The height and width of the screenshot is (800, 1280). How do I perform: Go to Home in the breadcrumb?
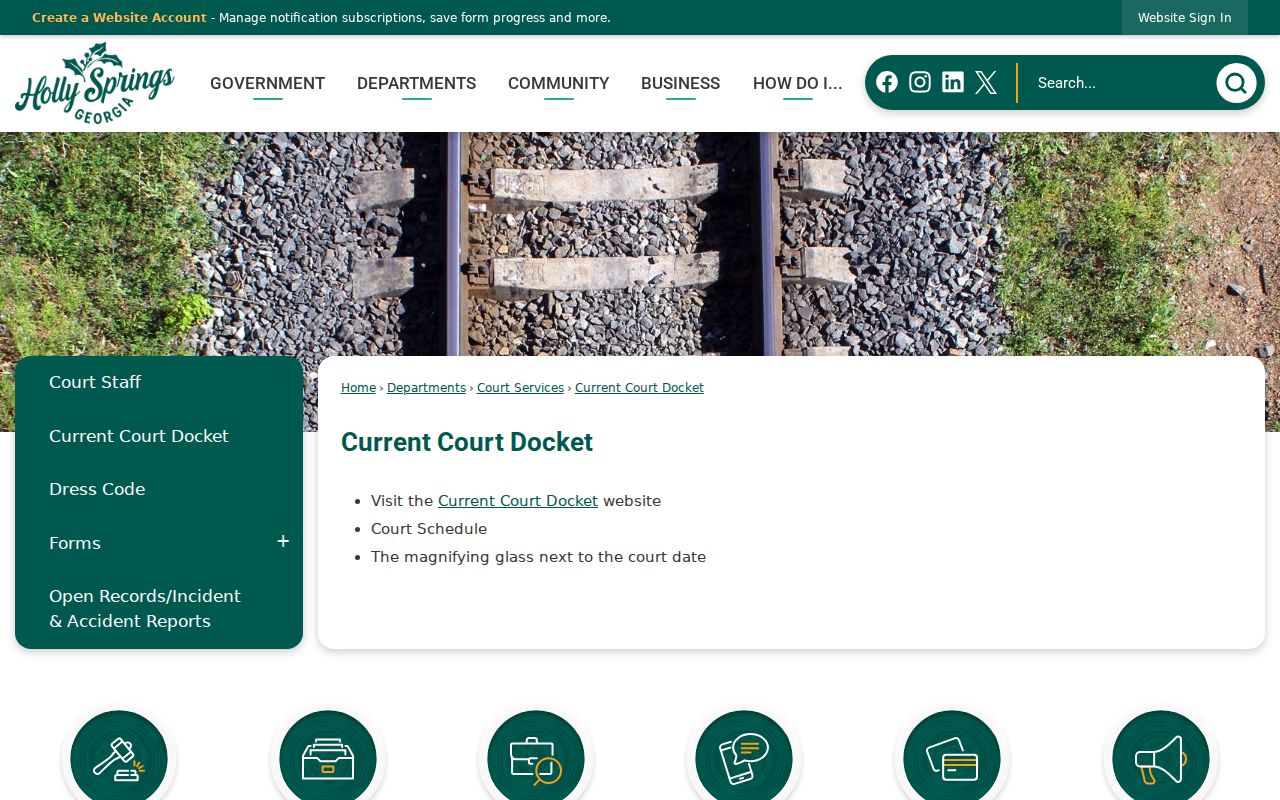point(358,388)
